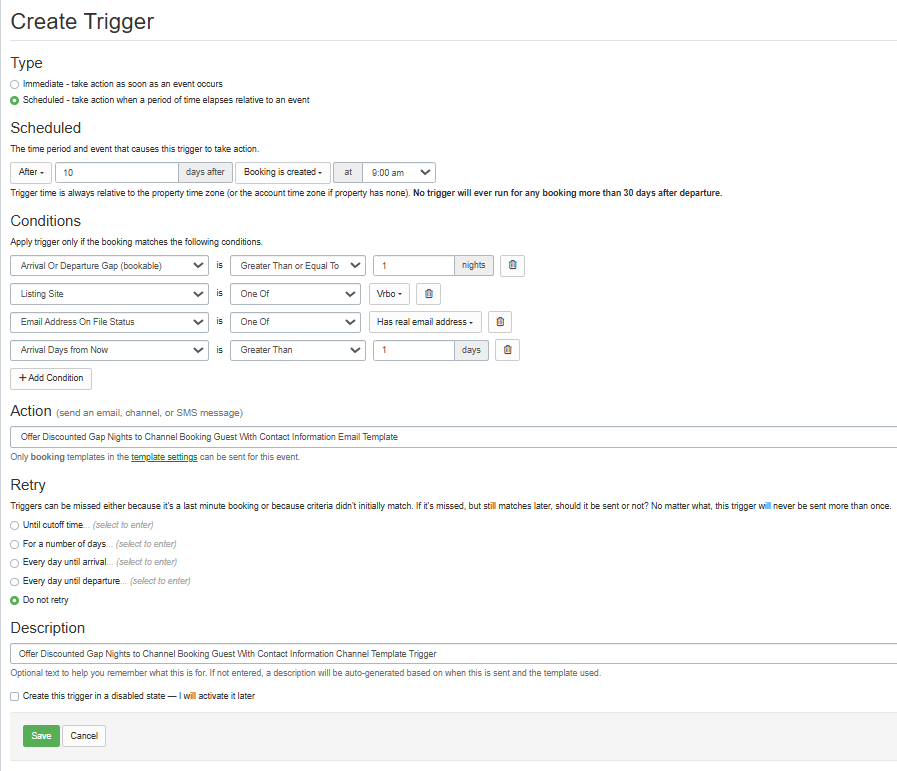Screen dimensions: 897x771
Task: Click the "nights" unit label
Action: click(x=474, y=265)
